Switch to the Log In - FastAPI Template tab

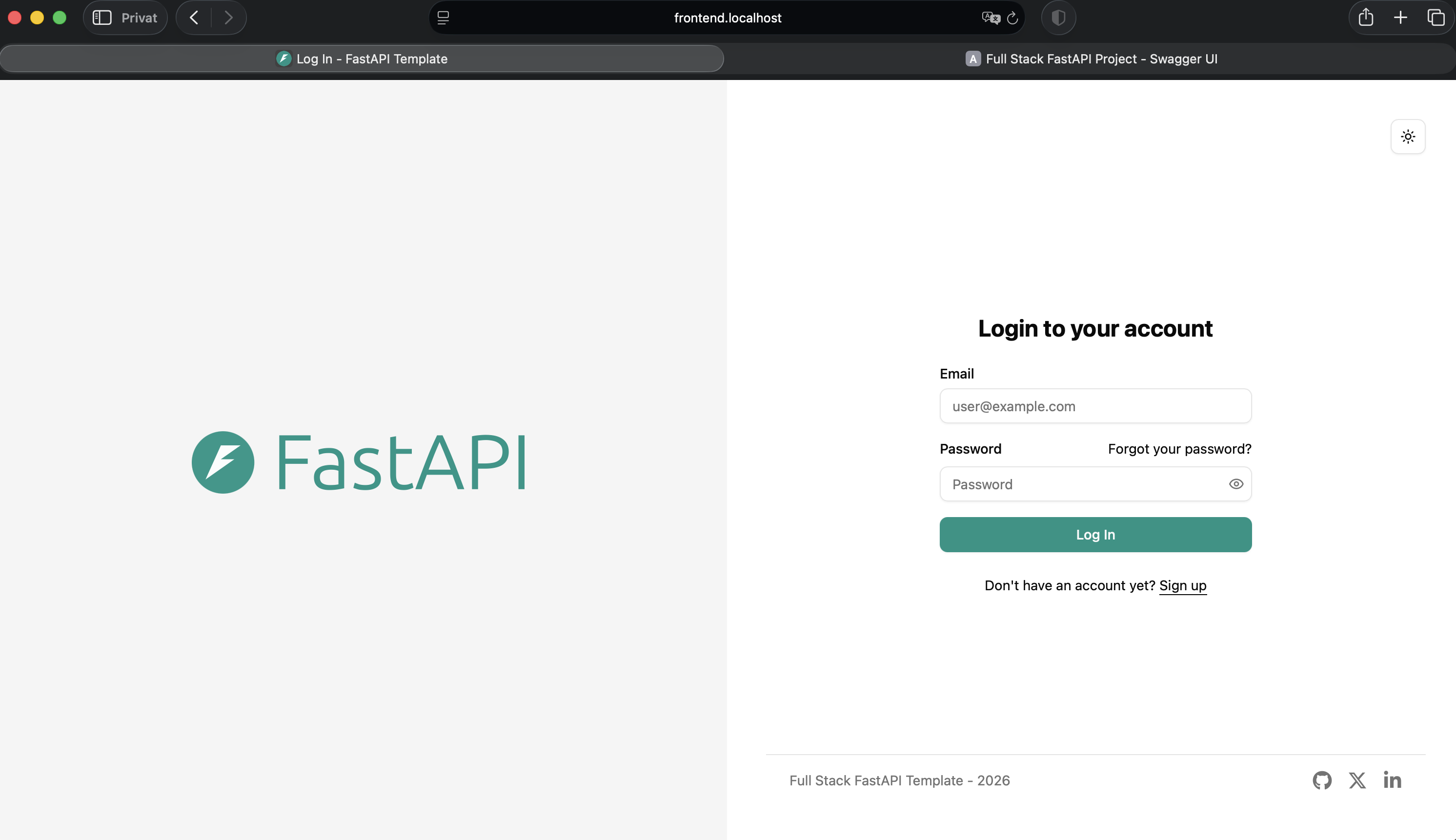[362, 59]
